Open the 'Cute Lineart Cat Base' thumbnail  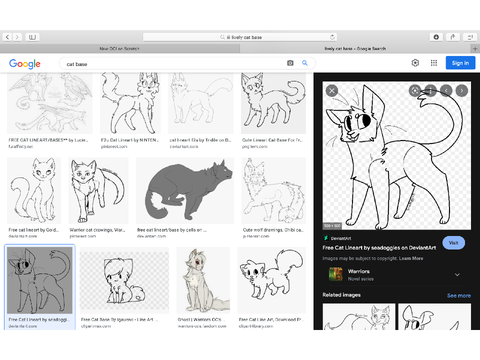pyautogui.click(x=273, y=103)
